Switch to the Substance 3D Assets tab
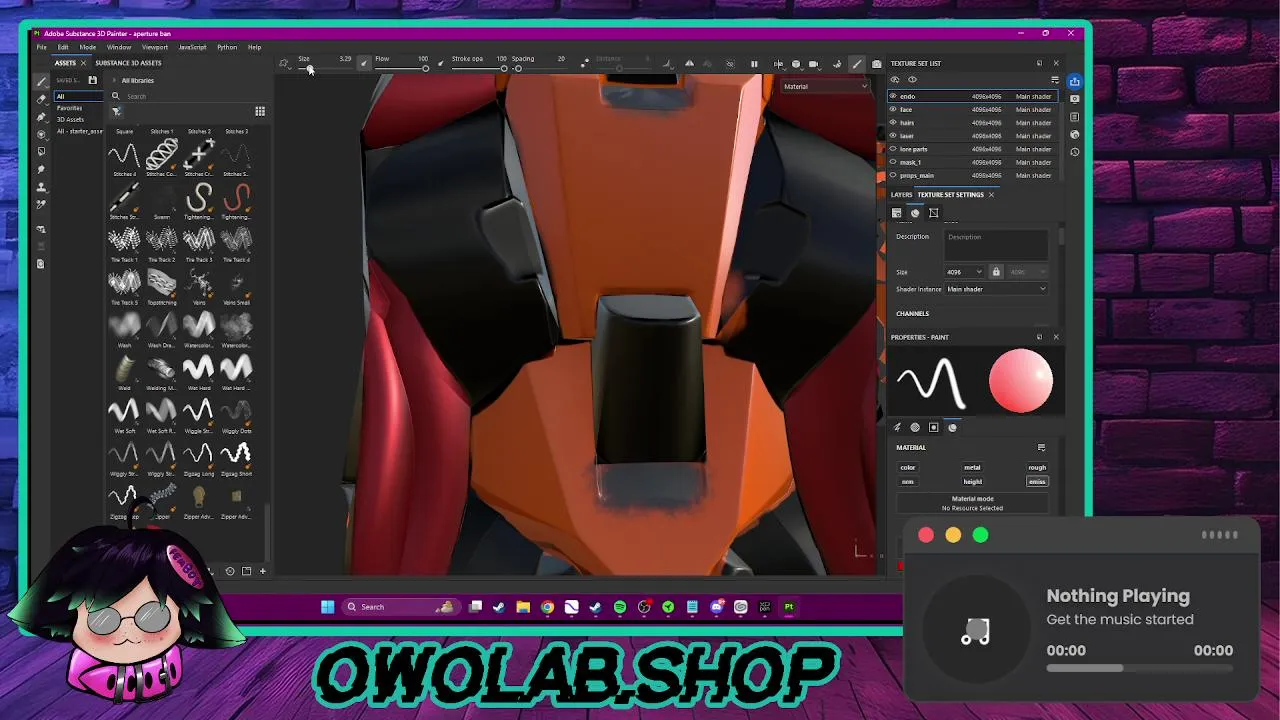1280x720 pixels. tap(128, 63)
